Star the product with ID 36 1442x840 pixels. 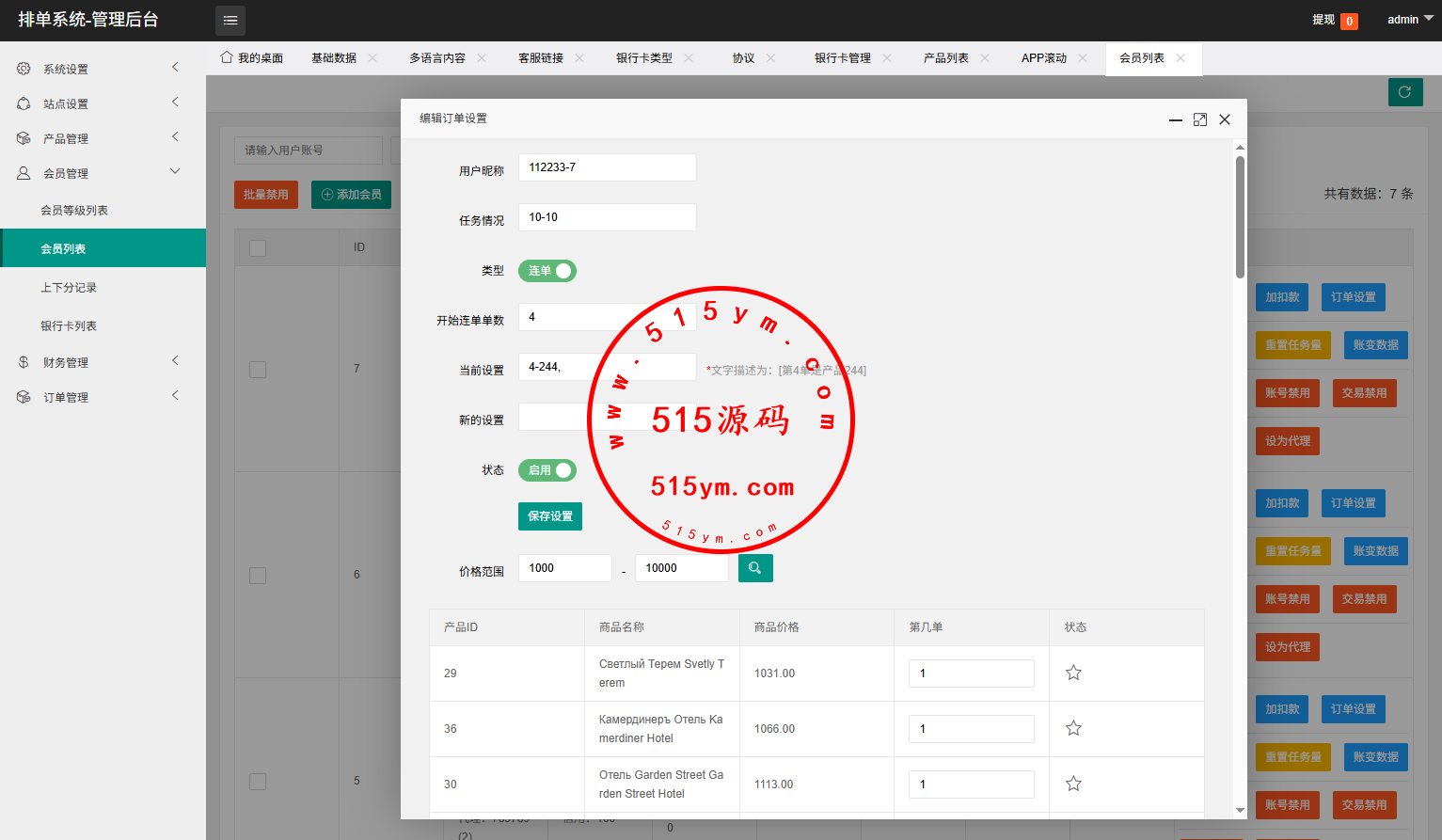tap(1073, 728)
